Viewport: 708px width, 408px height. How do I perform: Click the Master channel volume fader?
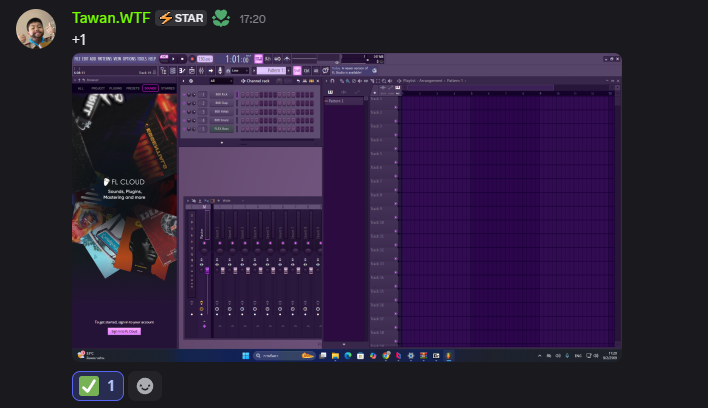pyautogui.click(x=207, y=268)
